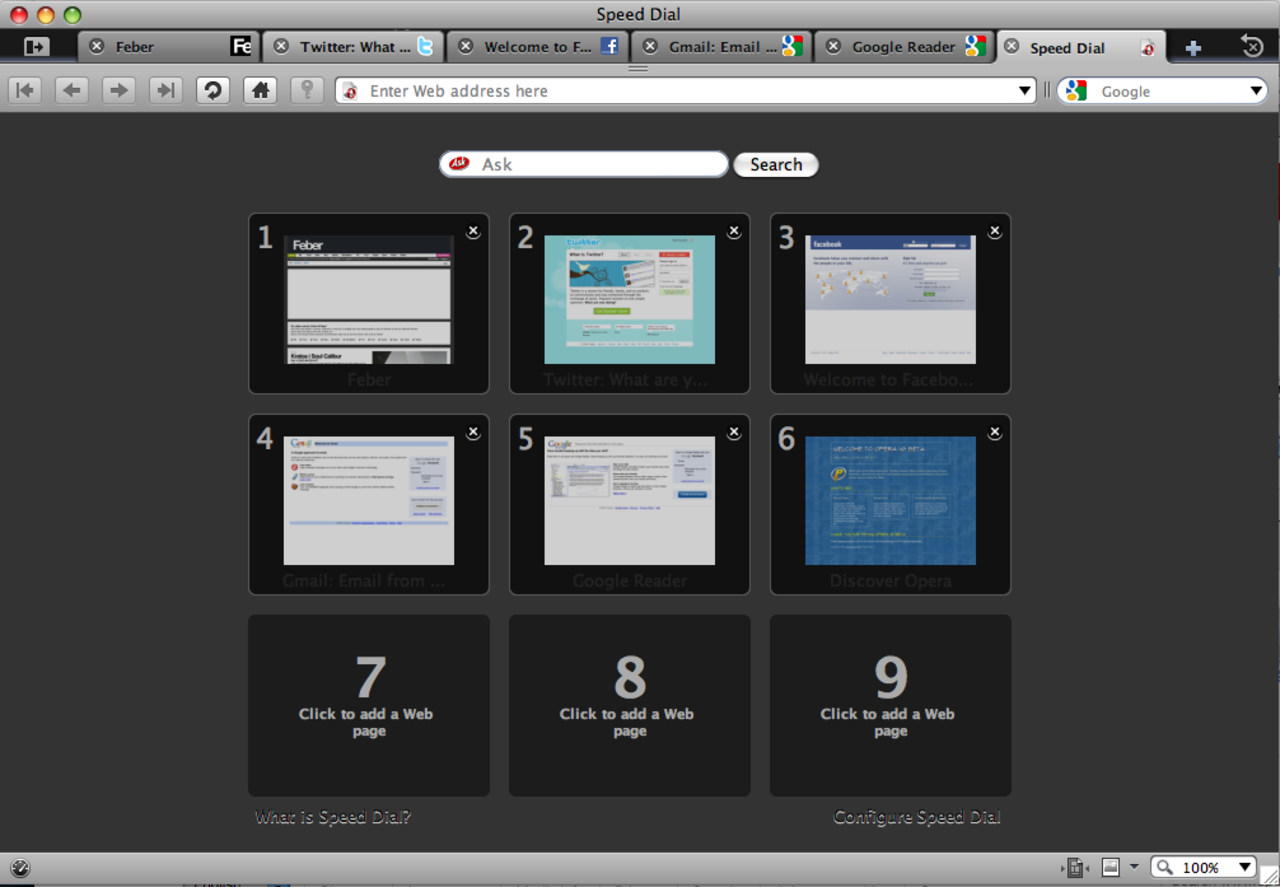Click the Search button beside Ask
Viewport: 1280px width, 887px height.
click(x=776, y=165)
